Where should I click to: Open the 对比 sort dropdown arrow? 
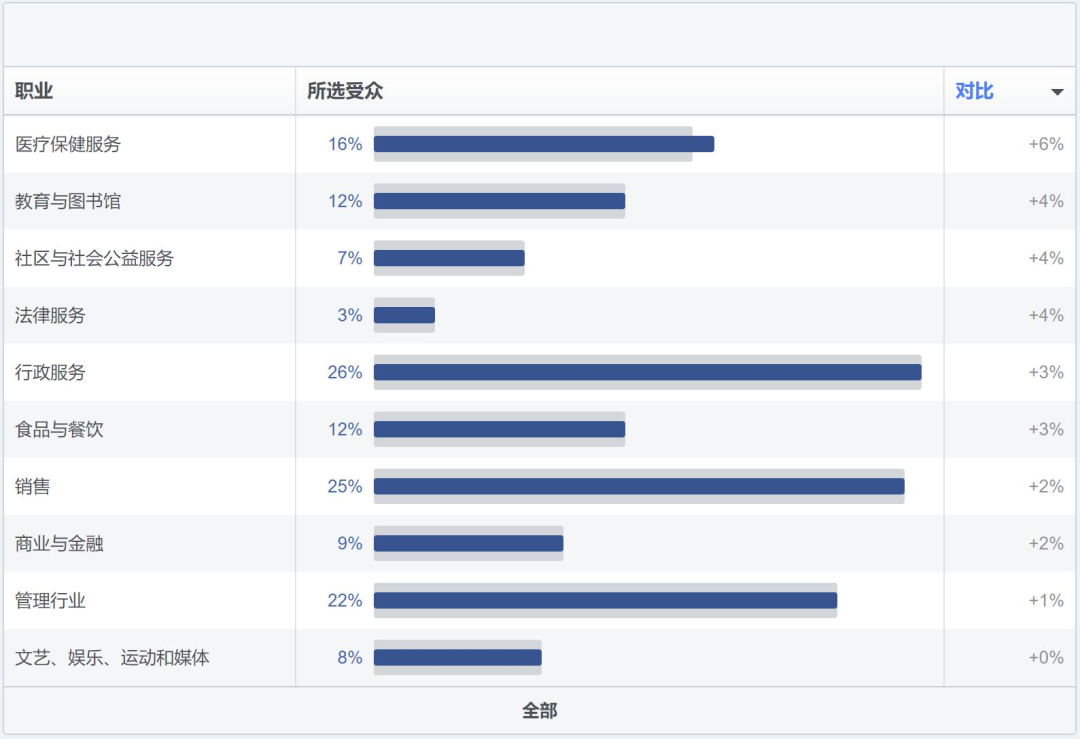[x=1057, y=92]
